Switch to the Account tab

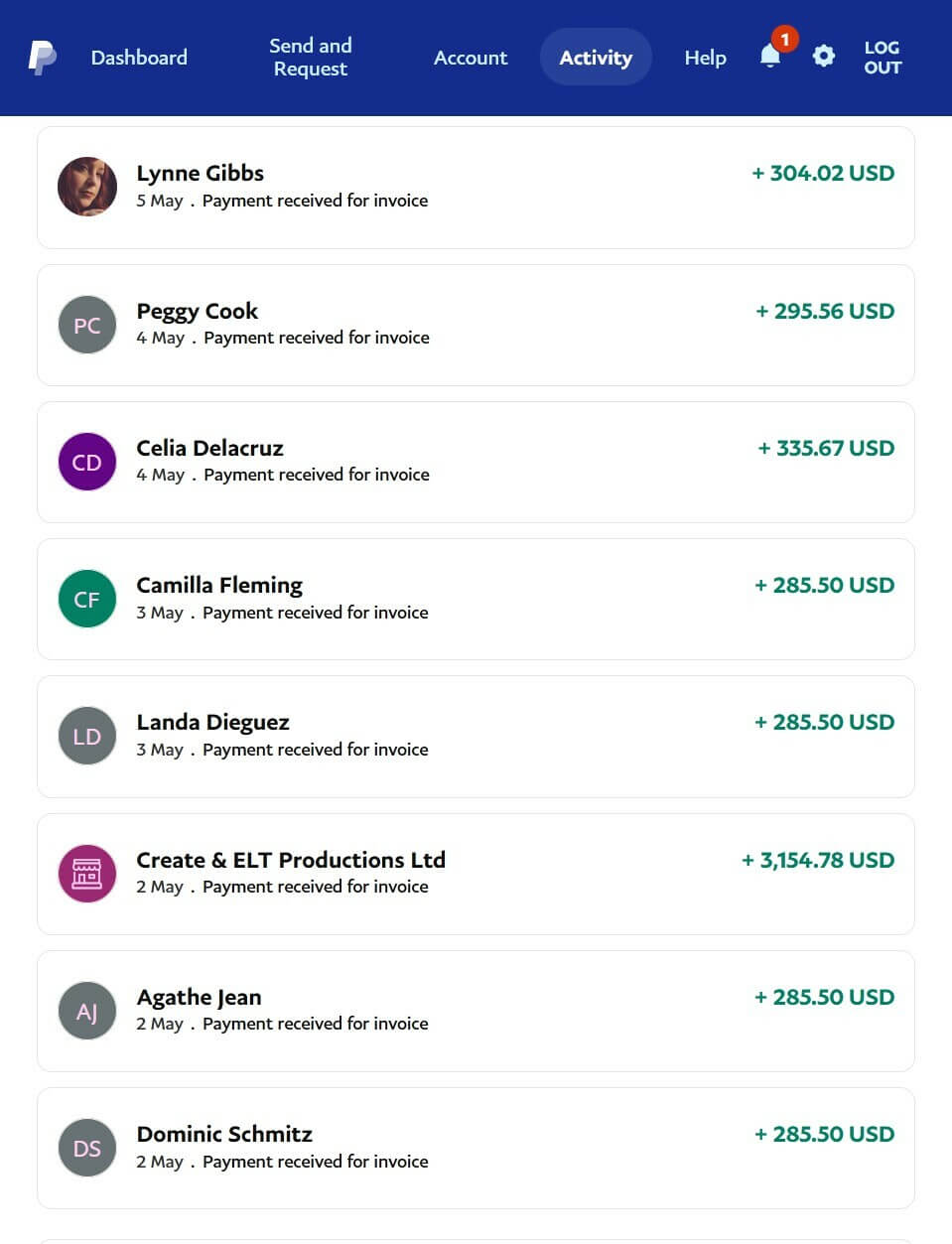471,58
